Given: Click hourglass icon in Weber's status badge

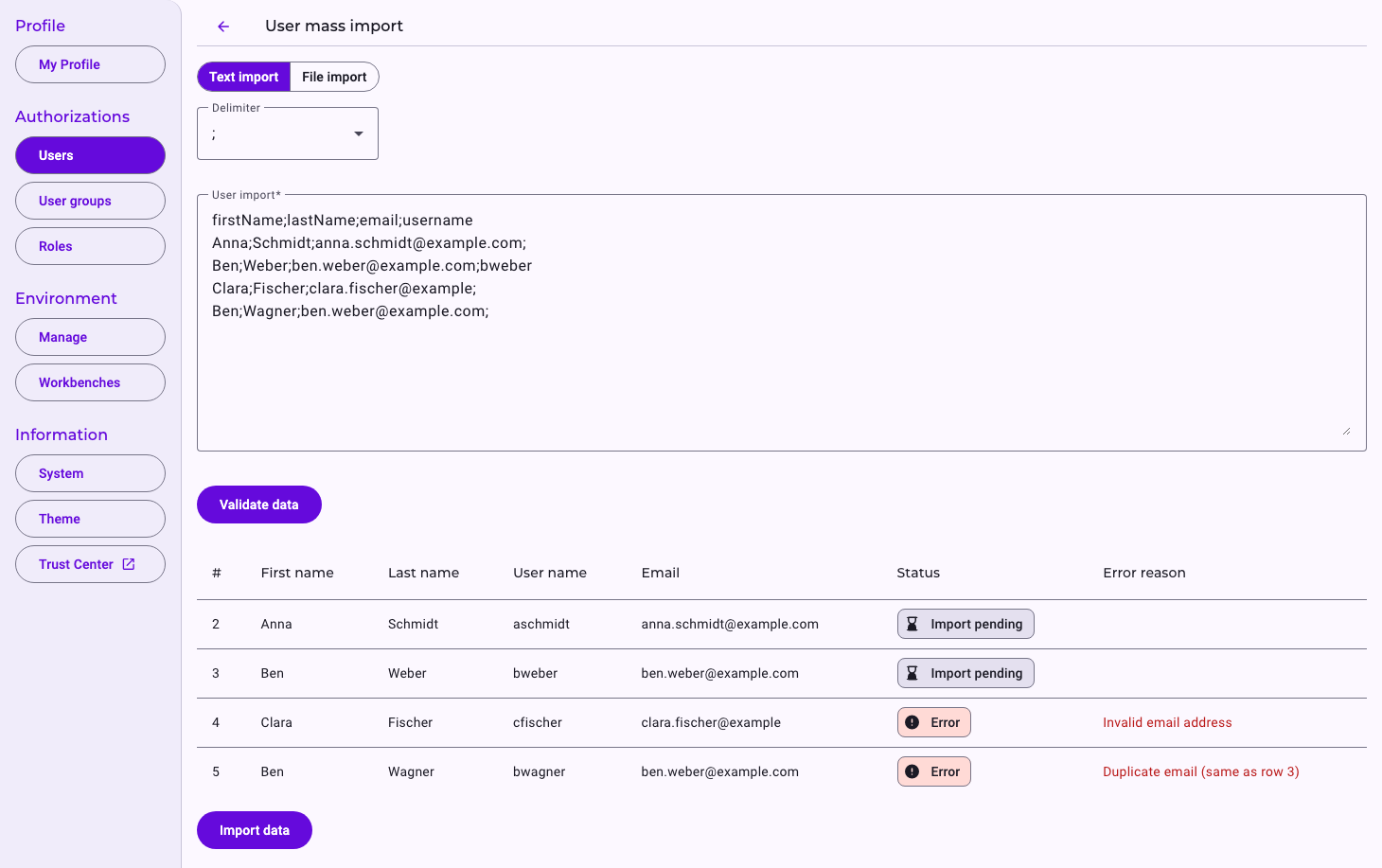Looking at the screenshot, I should (x=912, y=673).
